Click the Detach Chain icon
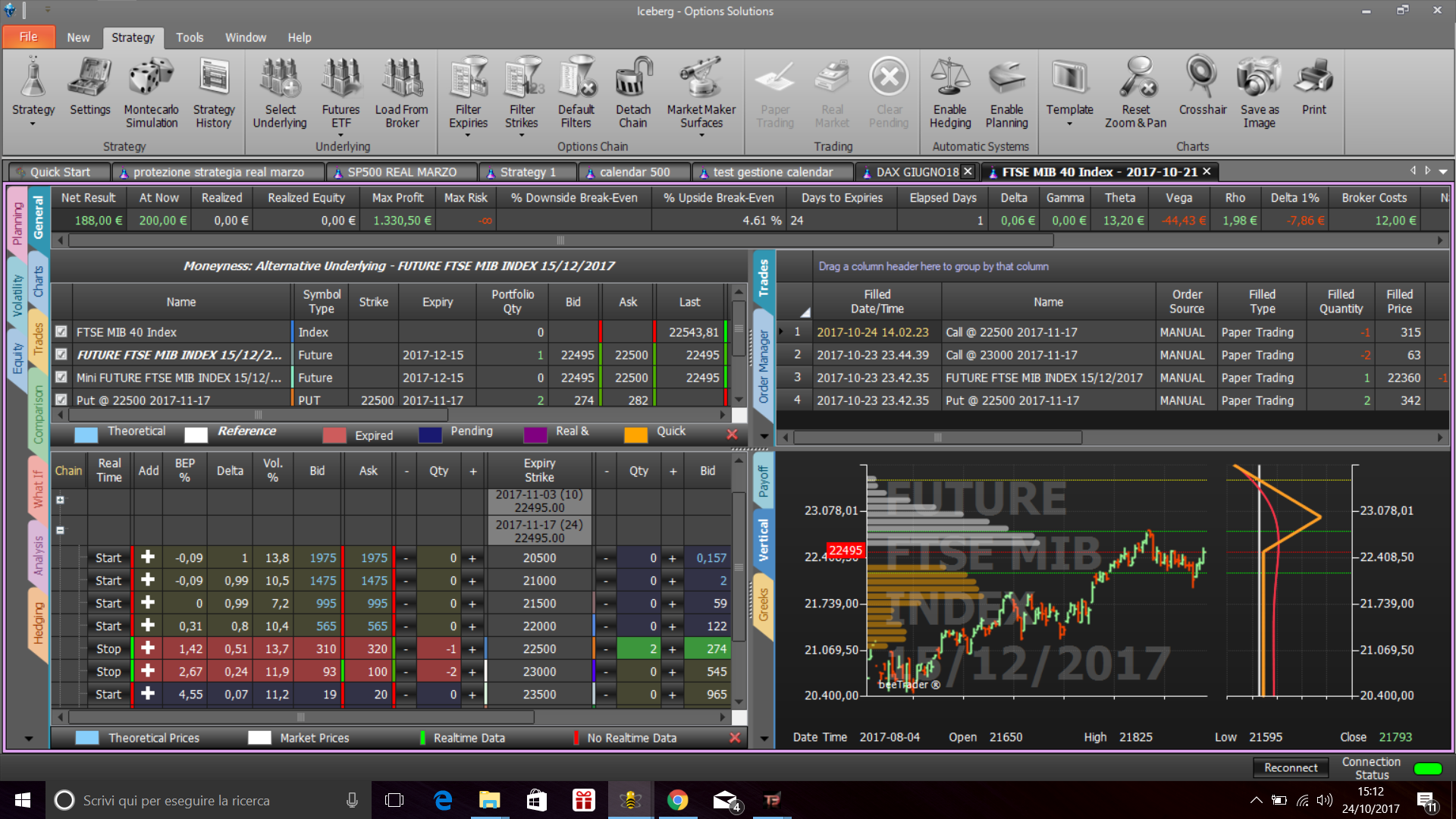1456x819 pixels. point(633,93)
